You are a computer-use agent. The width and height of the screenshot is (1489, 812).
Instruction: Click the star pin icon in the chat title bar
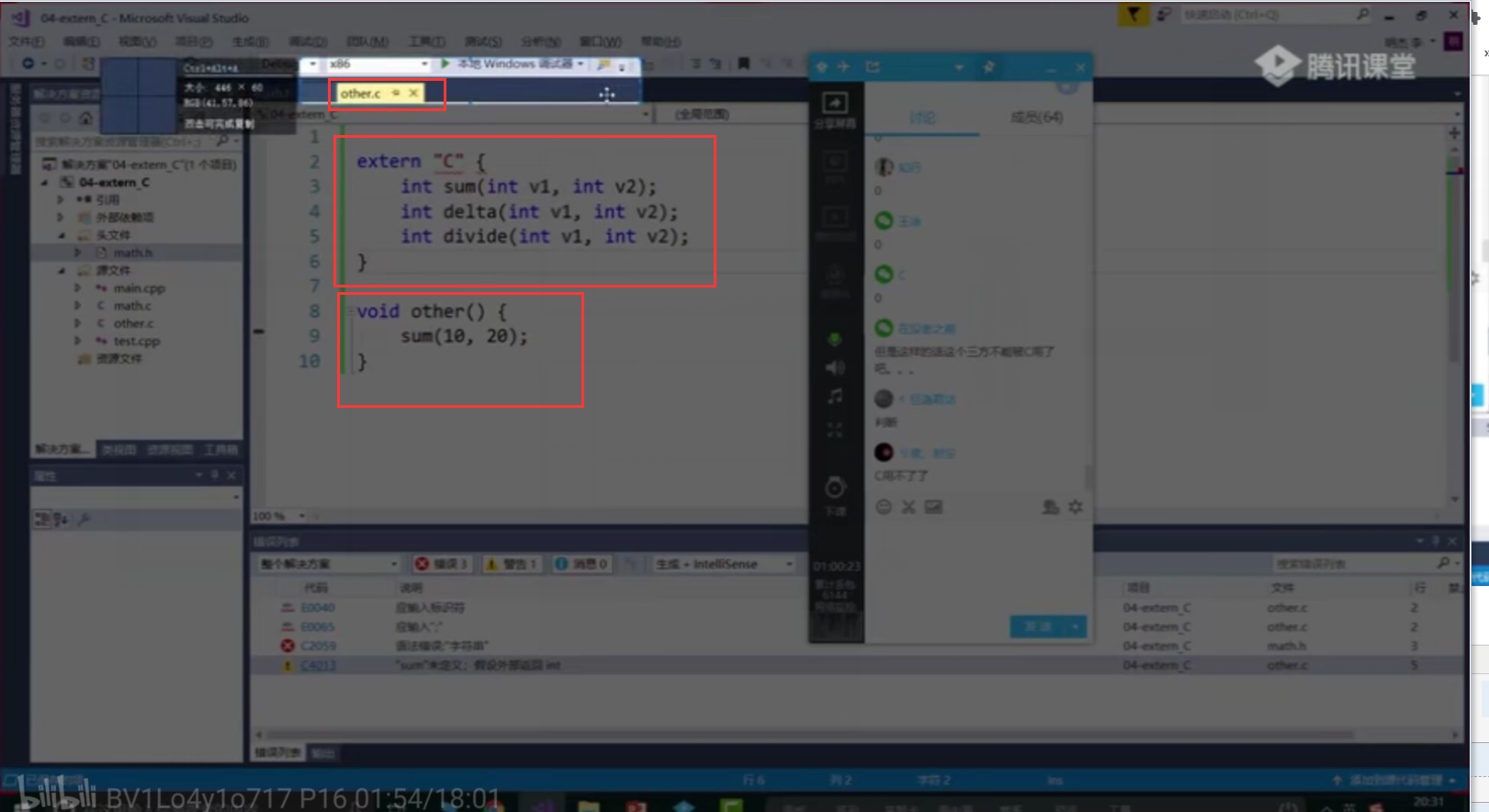[x=989, y=67]
